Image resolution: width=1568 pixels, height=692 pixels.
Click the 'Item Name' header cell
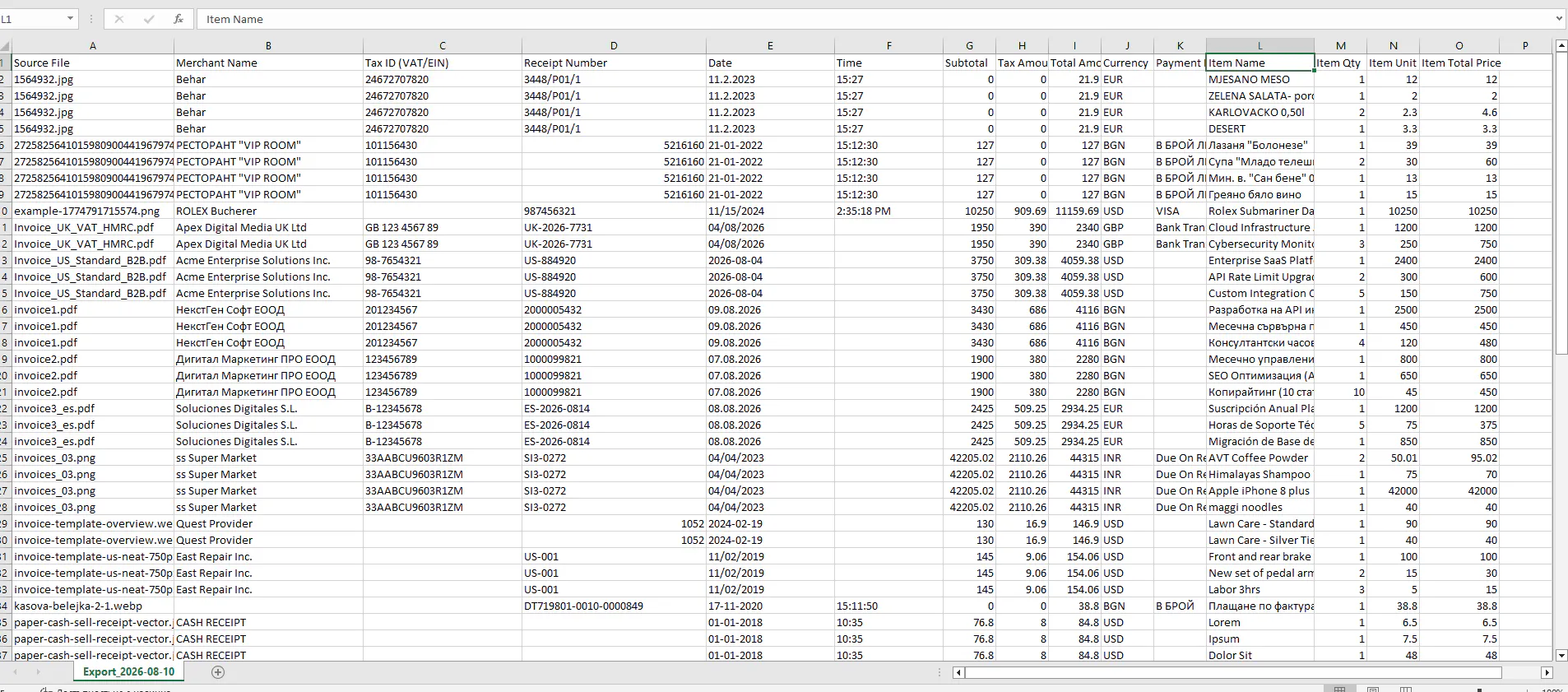point(1260,63)
